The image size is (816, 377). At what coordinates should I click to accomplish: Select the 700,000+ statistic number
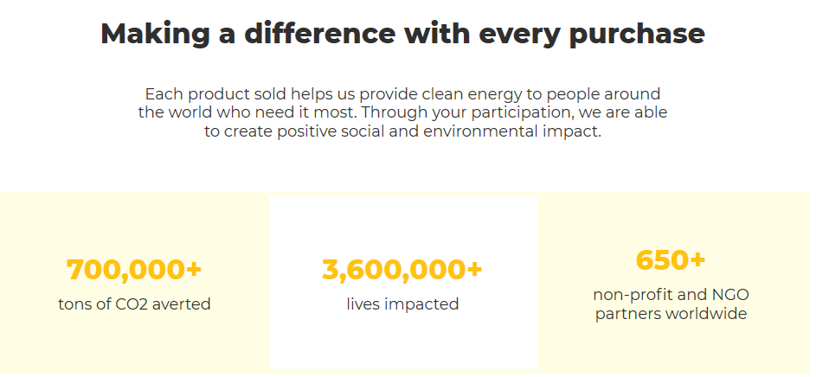click(134, 270)
